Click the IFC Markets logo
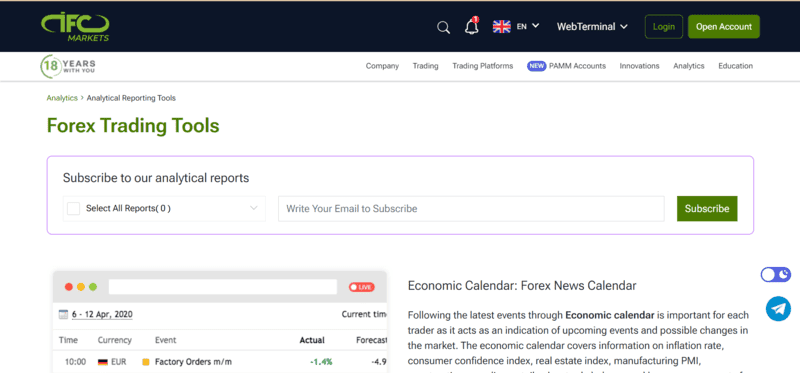This screenshot has height=373, width=800. click(x=75, y=27)
